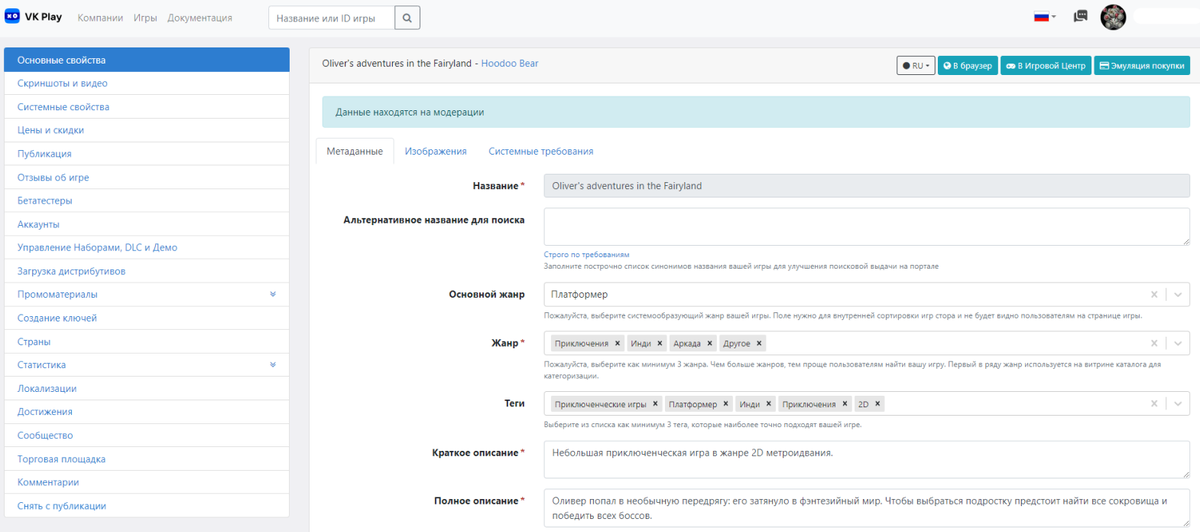The height and width of the screenshot is (532, 1200).
Task: Expand the Основной жанр dropdown arrow
Action: (x=1178, y=295)
